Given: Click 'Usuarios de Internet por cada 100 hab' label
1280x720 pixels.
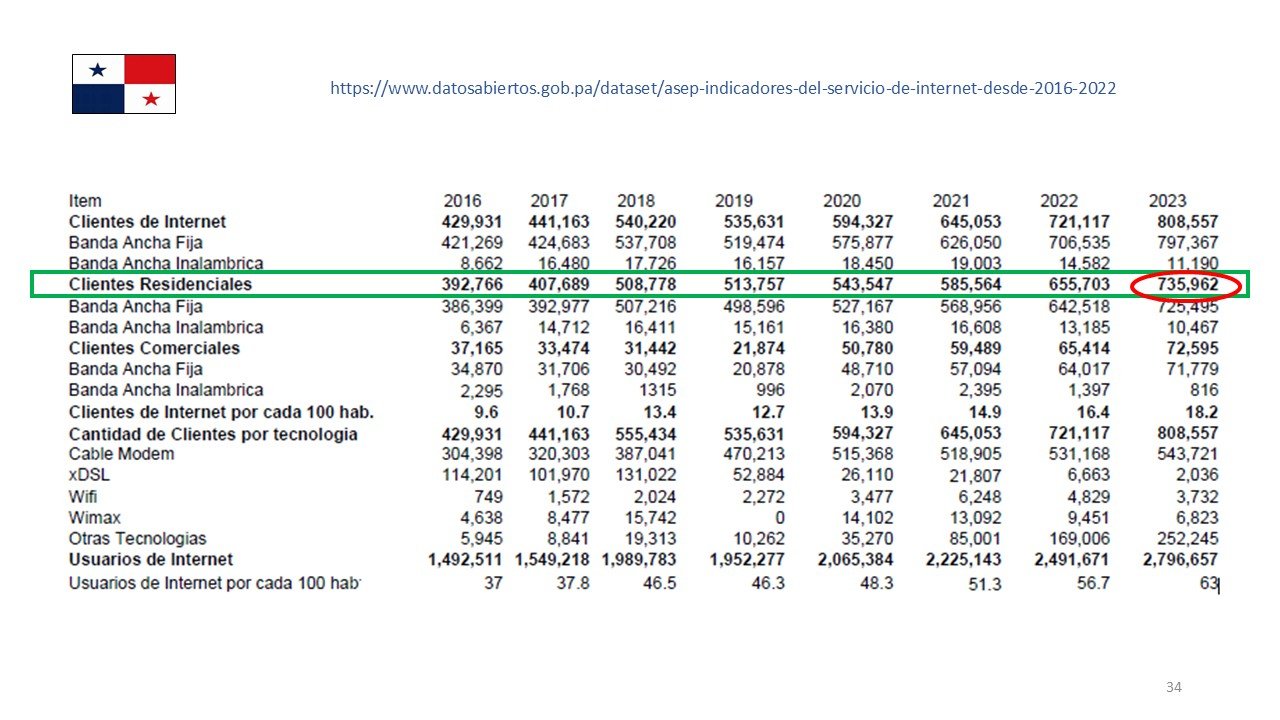Looking at the screenshot, I should [x=214, y=583].
